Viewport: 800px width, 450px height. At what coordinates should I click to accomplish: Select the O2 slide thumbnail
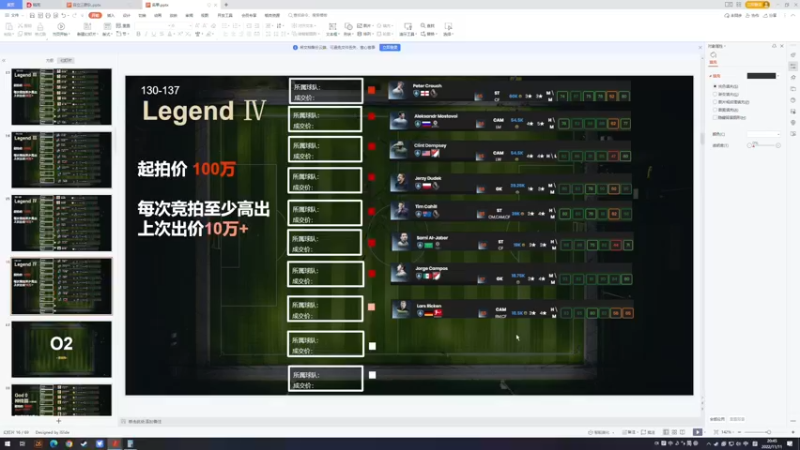(x=61, y=349)
